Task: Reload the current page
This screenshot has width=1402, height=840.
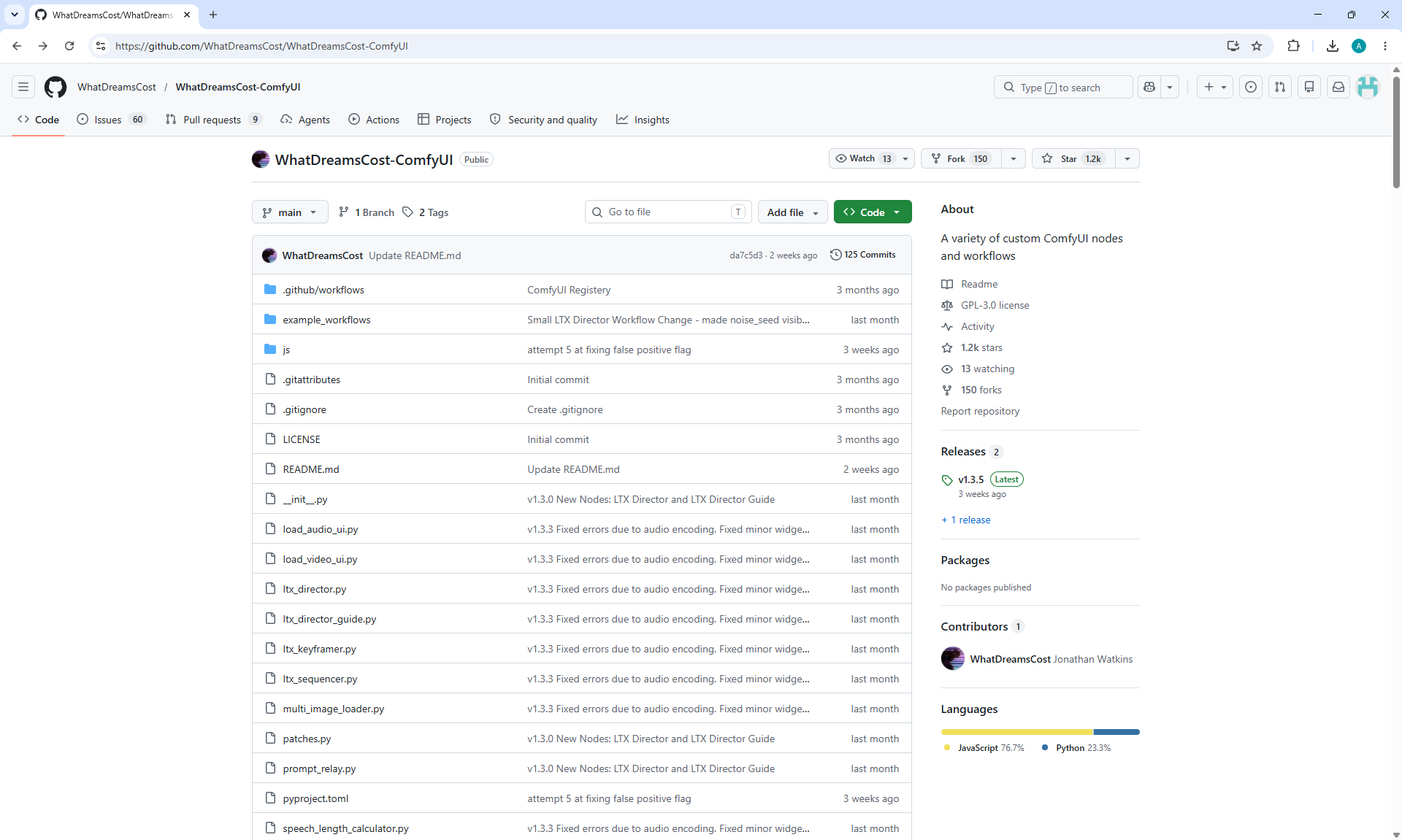Action: [x=69, y=46]
